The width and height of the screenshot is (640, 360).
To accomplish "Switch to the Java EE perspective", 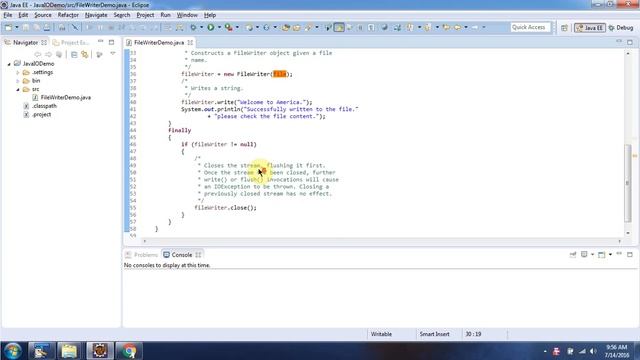I will pyautogui.click(x=589, y=28).
